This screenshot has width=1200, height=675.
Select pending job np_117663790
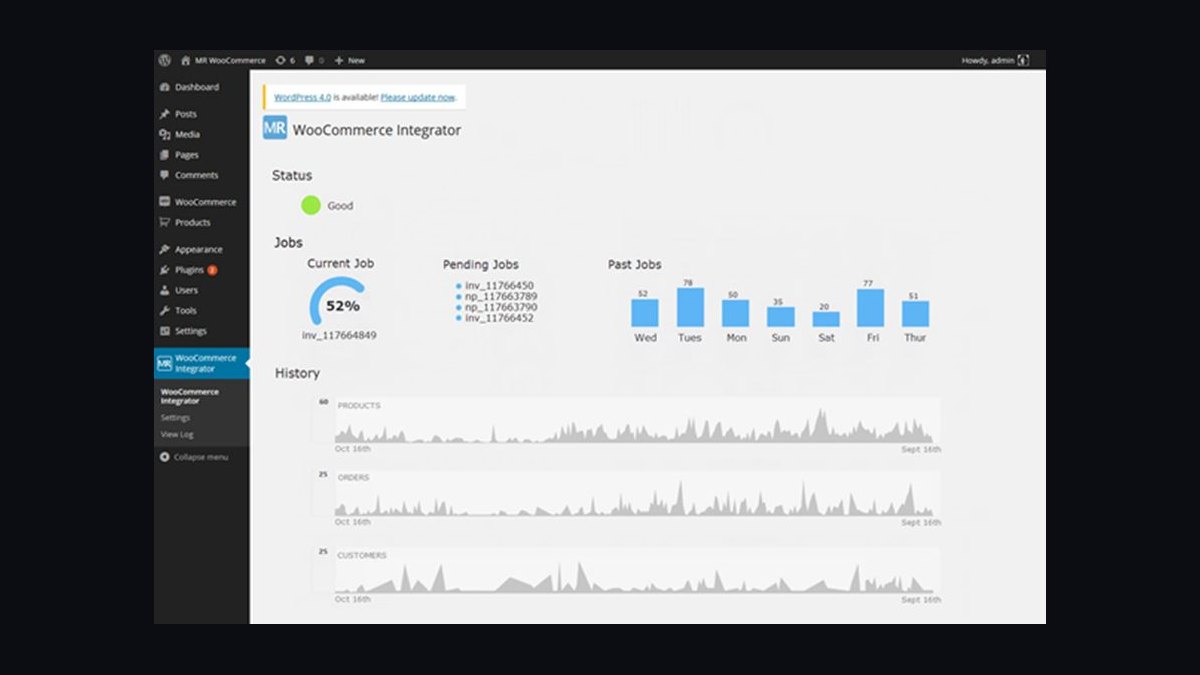[x=501, y=307]
